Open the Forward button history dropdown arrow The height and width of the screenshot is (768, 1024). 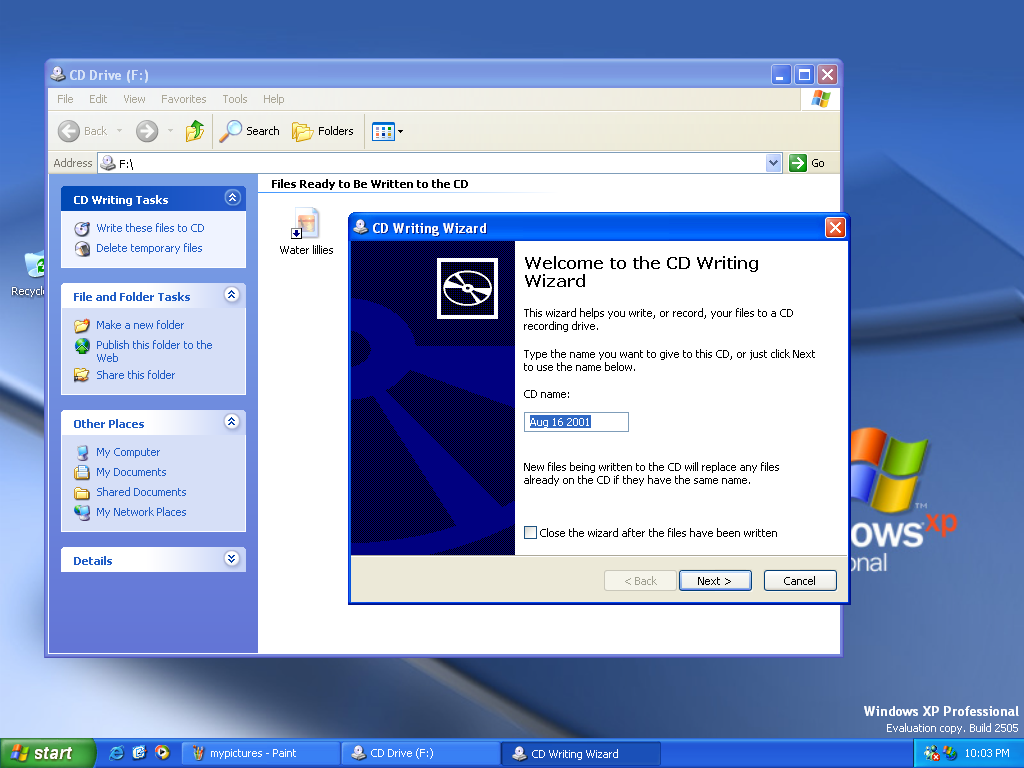point(170,131)
